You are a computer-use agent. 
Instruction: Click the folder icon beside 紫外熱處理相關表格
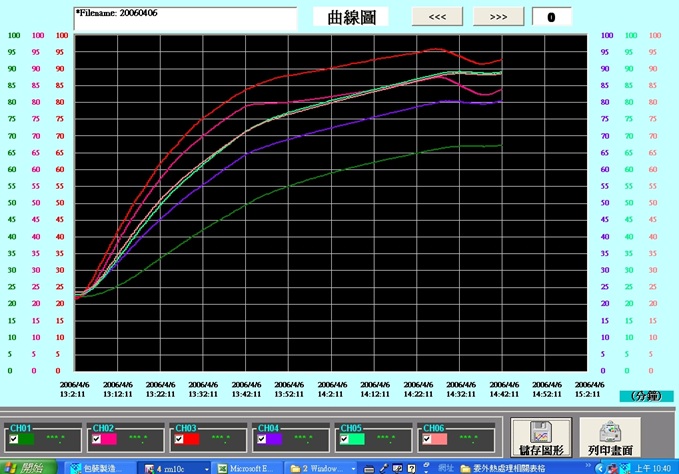pos(466,469)
